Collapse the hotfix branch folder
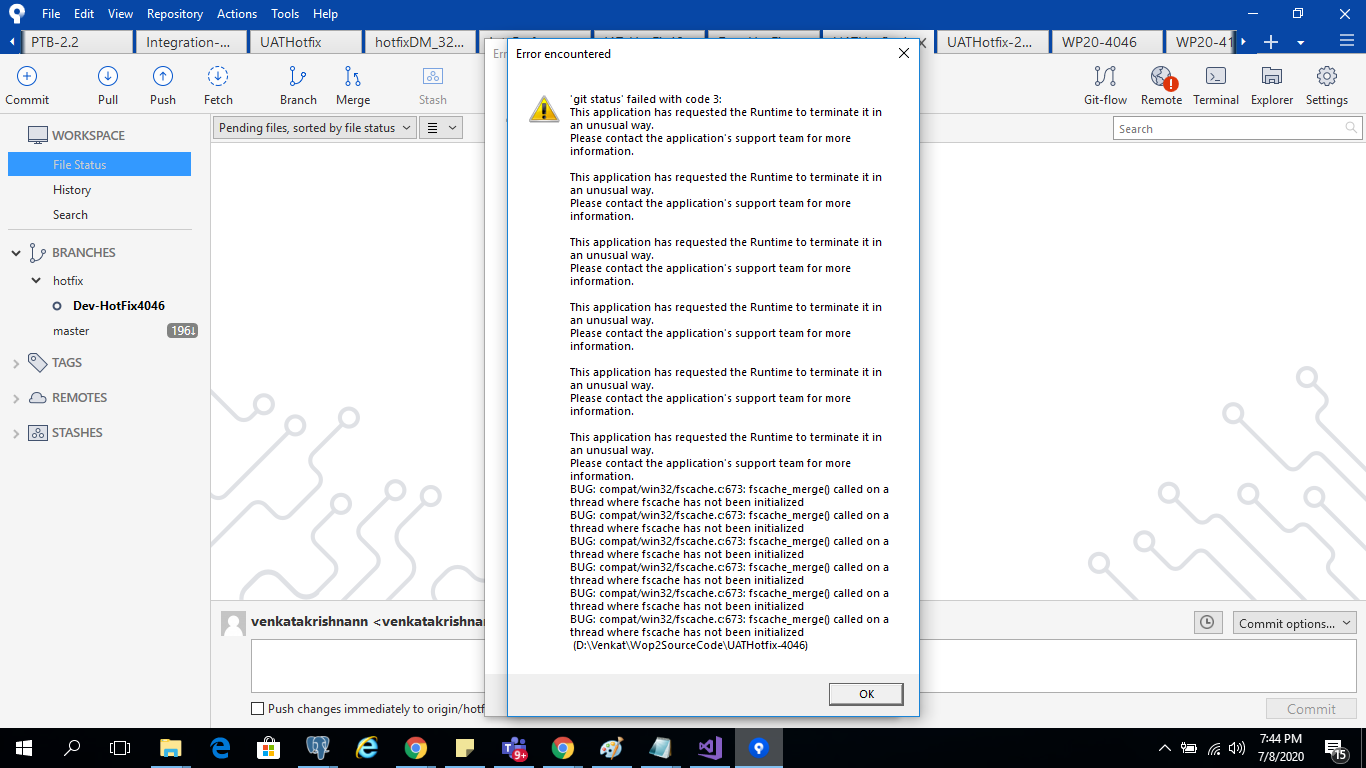The width and height of the screenshot is (1366, 768). tap(36, 281)
